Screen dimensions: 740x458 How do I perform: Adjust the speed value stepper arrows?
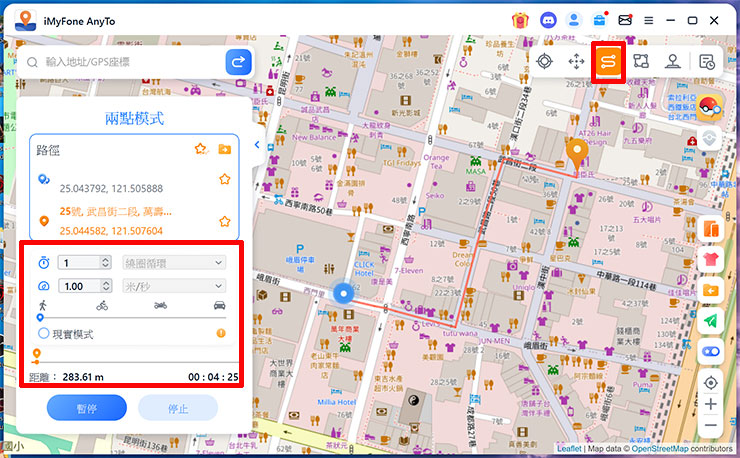point(106,286)
